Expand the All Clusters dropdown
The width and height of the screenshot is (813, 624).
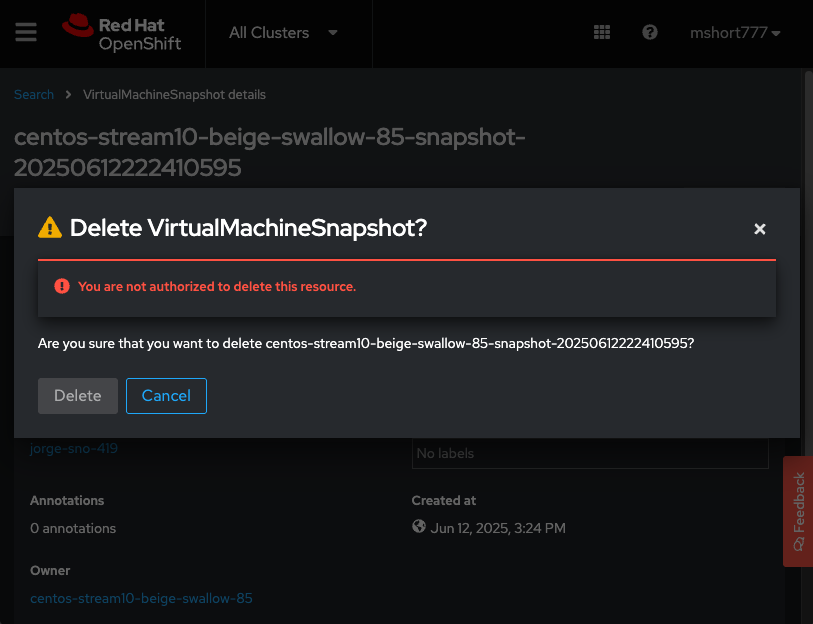pyautogui.click(x=283, y=33)
